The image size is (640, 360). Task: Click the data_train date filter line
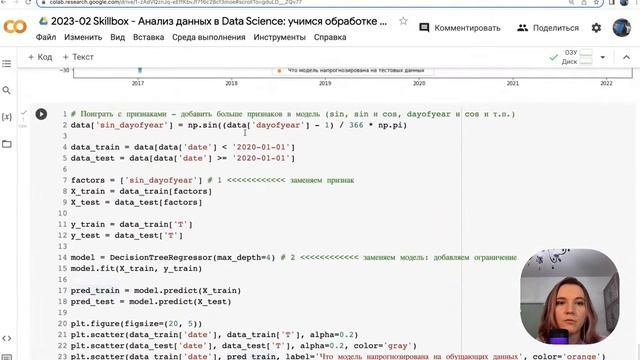[x=183, y=147]
